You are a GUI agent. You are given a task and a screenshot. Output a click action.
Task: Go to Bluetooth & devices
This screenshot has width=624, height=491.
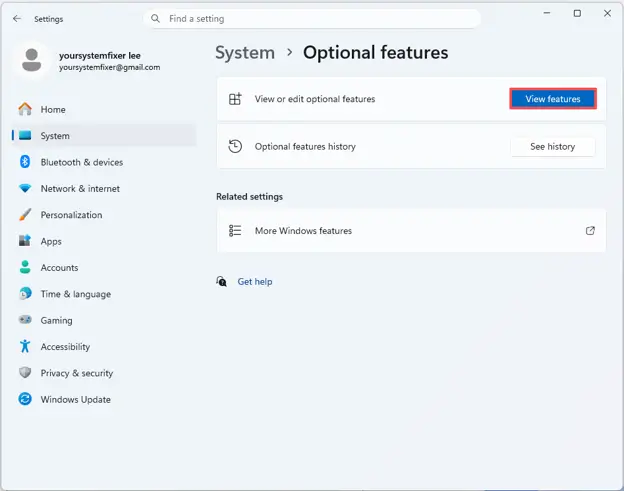[x=103, y=162]
